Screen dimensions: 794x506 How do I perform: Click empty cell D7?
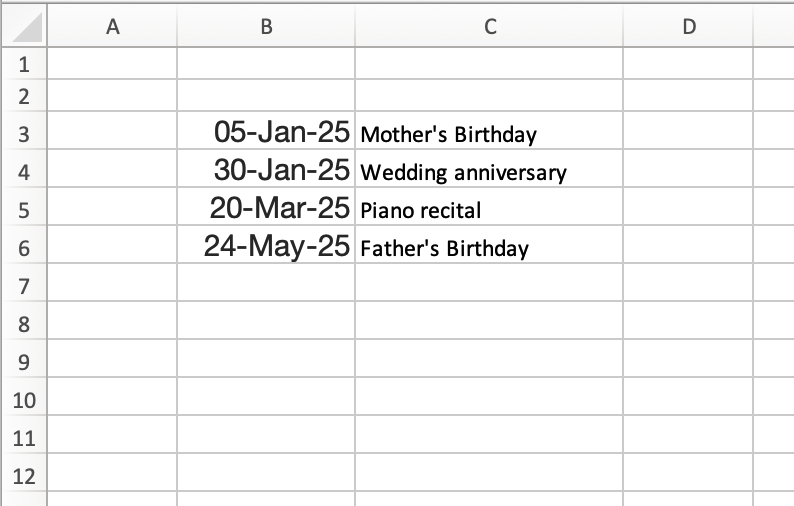[x=688, y=283]
